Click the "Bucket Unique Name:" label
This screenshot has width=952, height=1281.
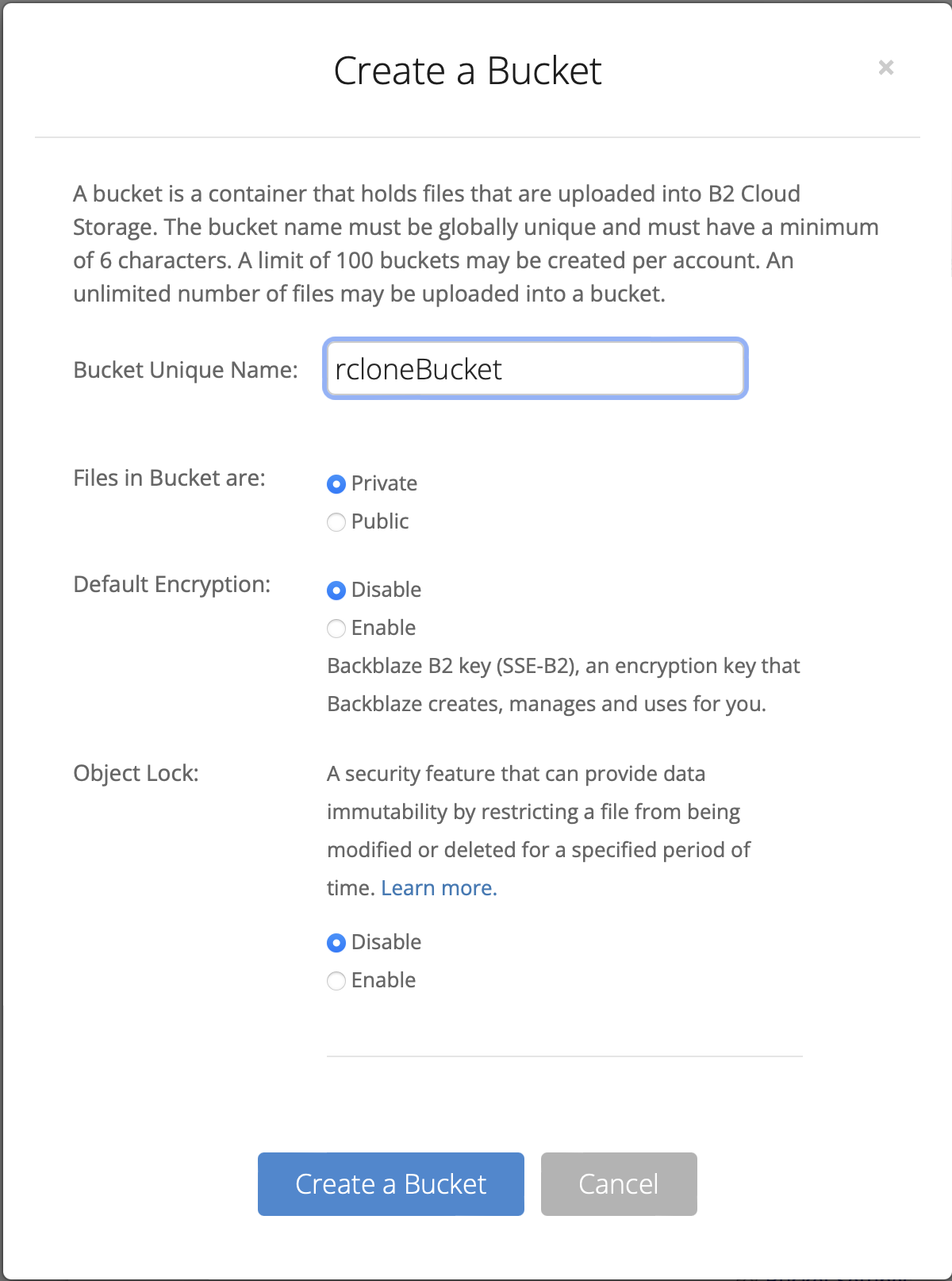click(186, 370)
